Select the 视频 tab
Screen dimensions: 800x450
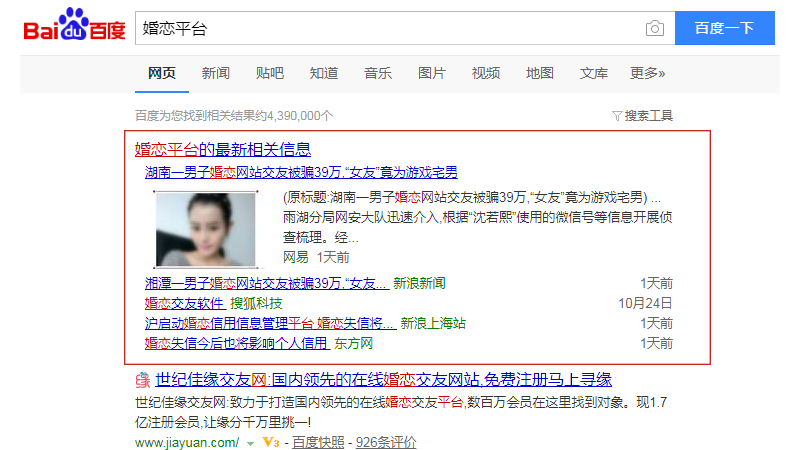[x=486, y=73]
